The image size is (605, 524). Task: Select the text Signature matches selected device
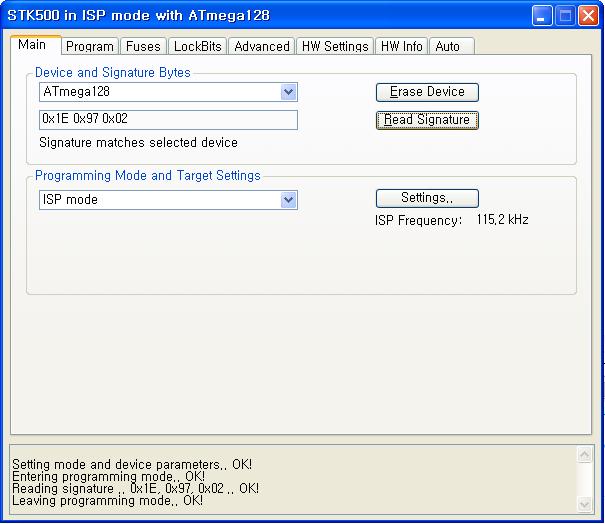138,142
